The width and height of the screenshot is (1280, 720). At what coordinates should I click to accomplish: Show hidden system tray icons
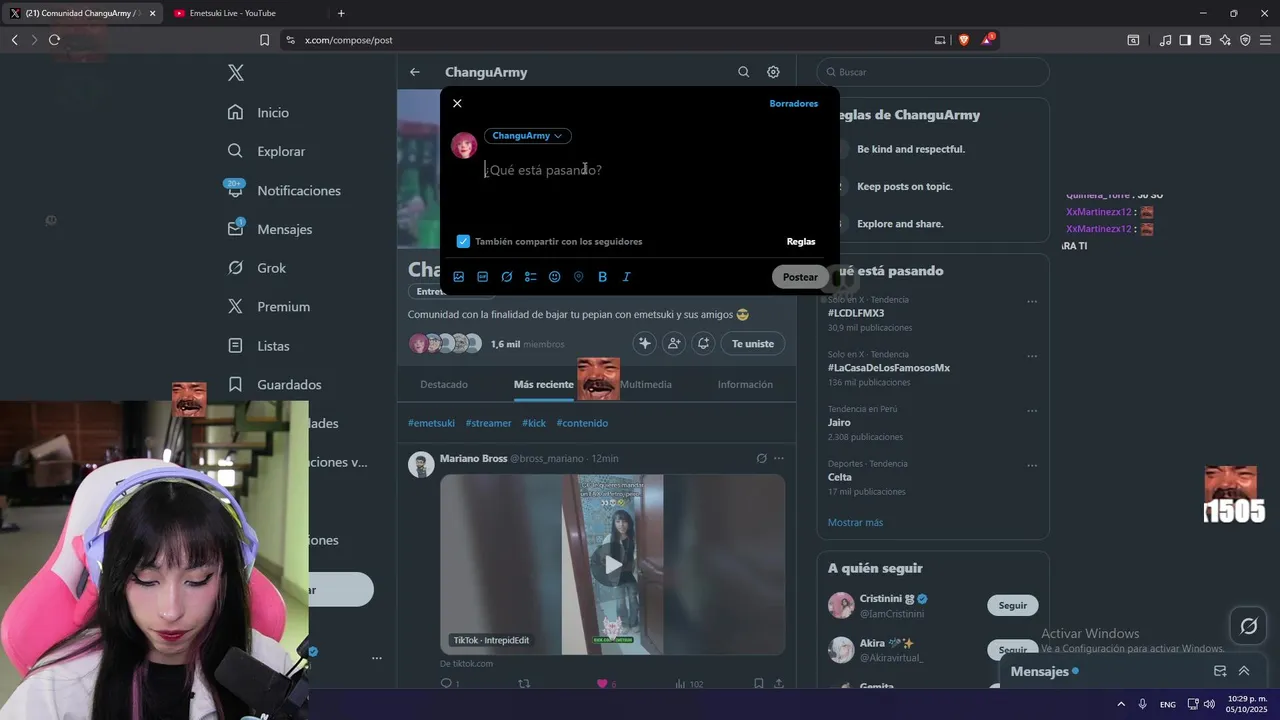coord(1120,704)
